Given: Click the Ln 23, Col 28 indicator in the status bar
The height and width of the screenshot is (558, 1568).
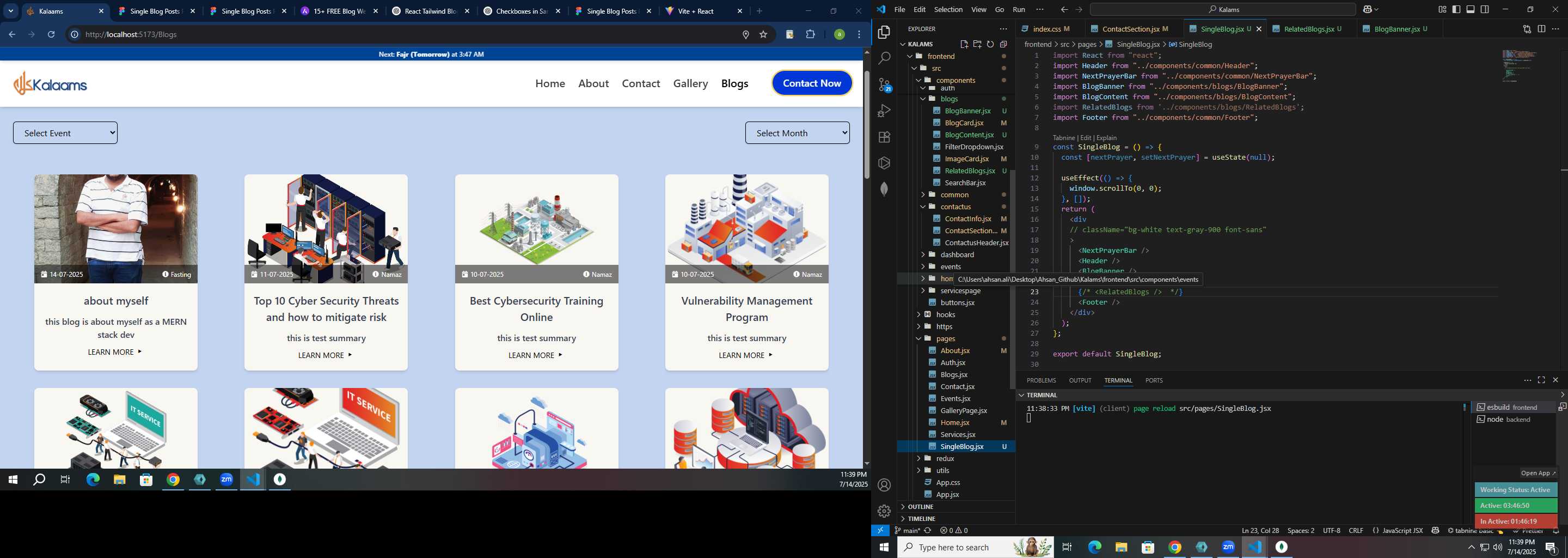Looking at the screenshot, I should [1260, 531].
